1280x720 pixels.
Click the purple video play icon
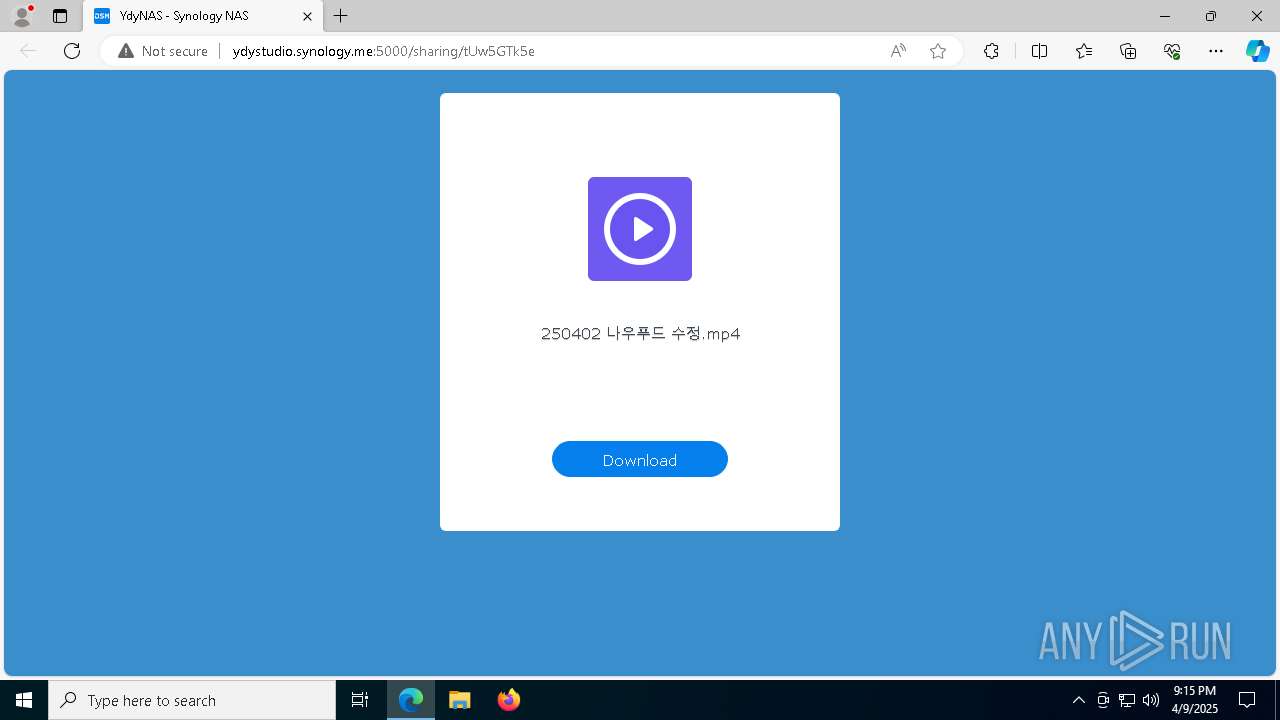pos(640,229)
